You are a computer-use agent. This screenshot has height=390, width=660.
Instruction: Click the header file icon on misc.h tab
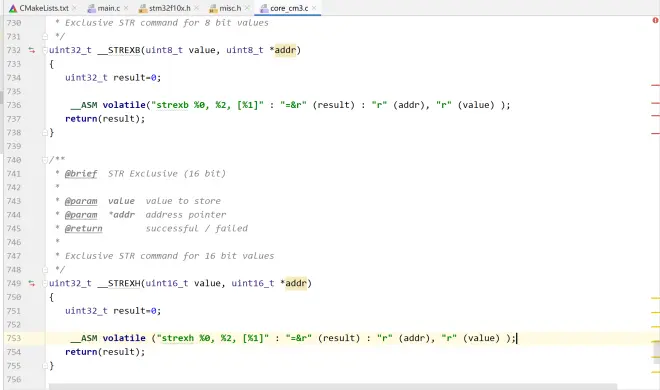pos(213,8)
